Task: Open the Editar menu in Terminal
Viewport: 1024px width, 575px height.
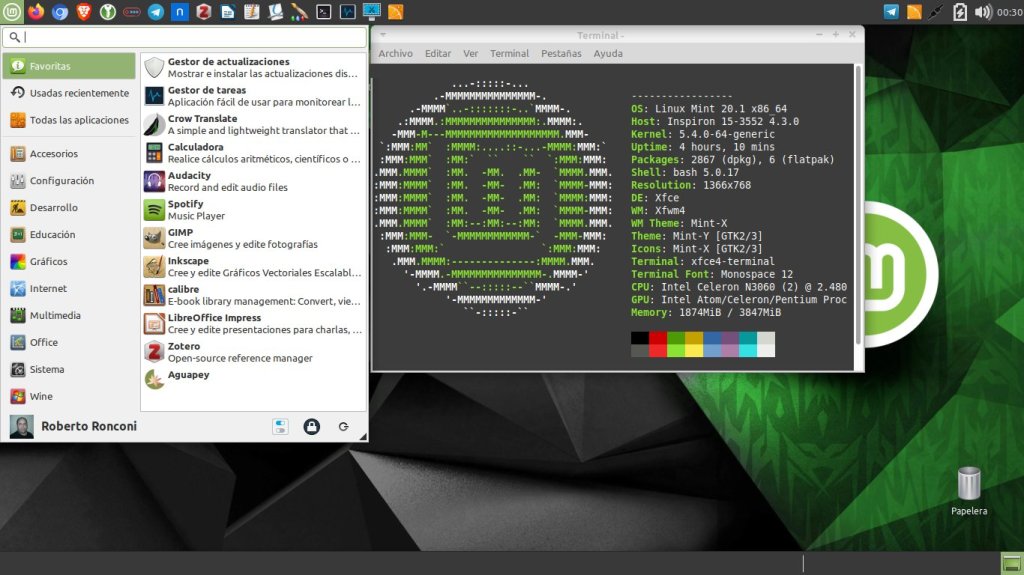Action: point(437,53)
